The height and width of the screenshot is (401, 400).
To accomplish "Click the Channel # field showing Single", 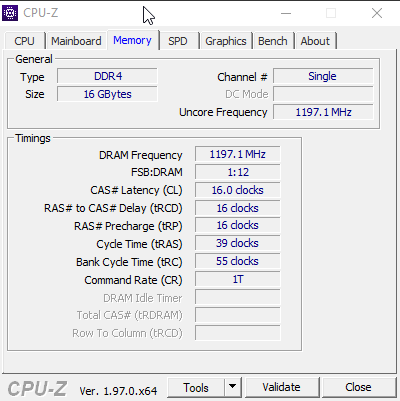I will coord(323,76).
